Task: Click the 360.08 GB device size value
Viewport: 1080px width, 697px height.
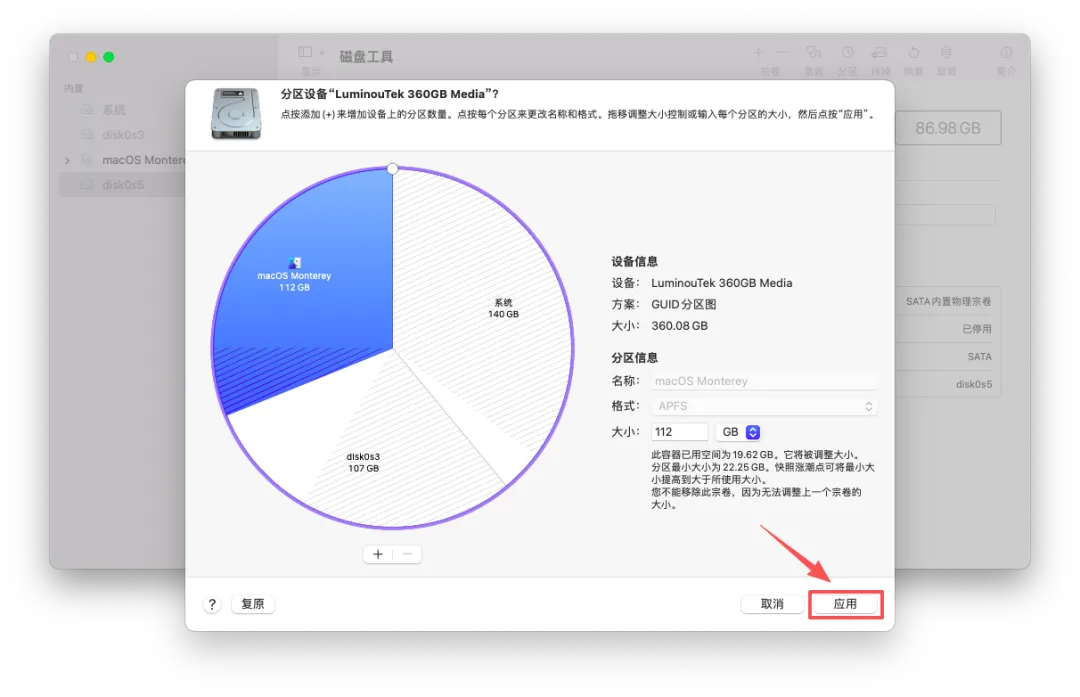Action: pyautogui.click(x=679, y=326)
